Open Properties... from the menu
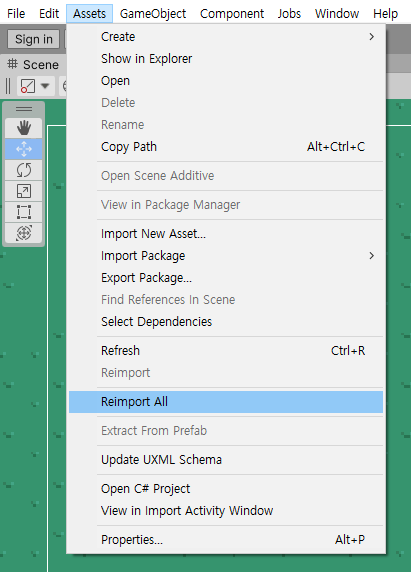This screenshot has height=572, width=411. (226, 540)
